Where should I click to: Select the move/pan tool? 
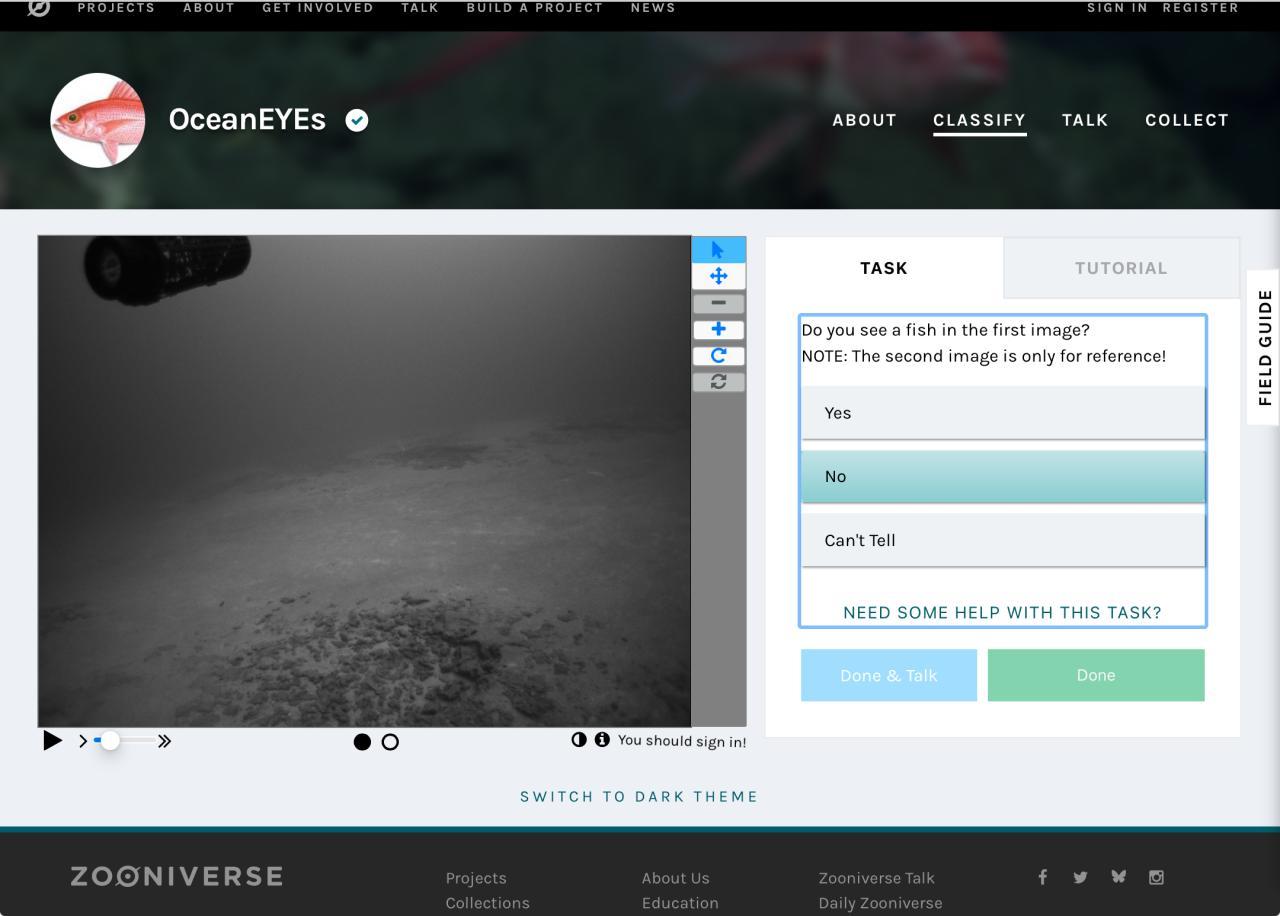[718, 276]
